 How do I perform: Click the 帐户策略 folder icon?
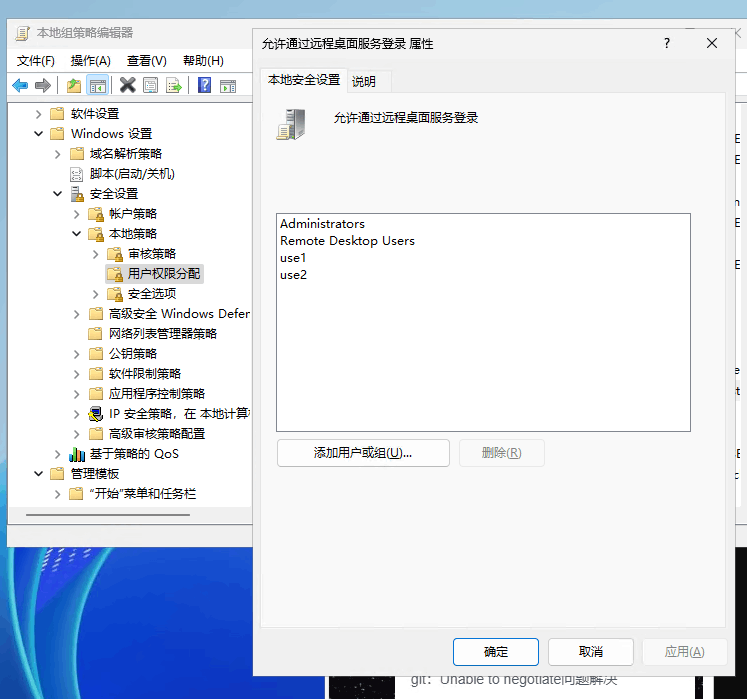coord(96,214)
